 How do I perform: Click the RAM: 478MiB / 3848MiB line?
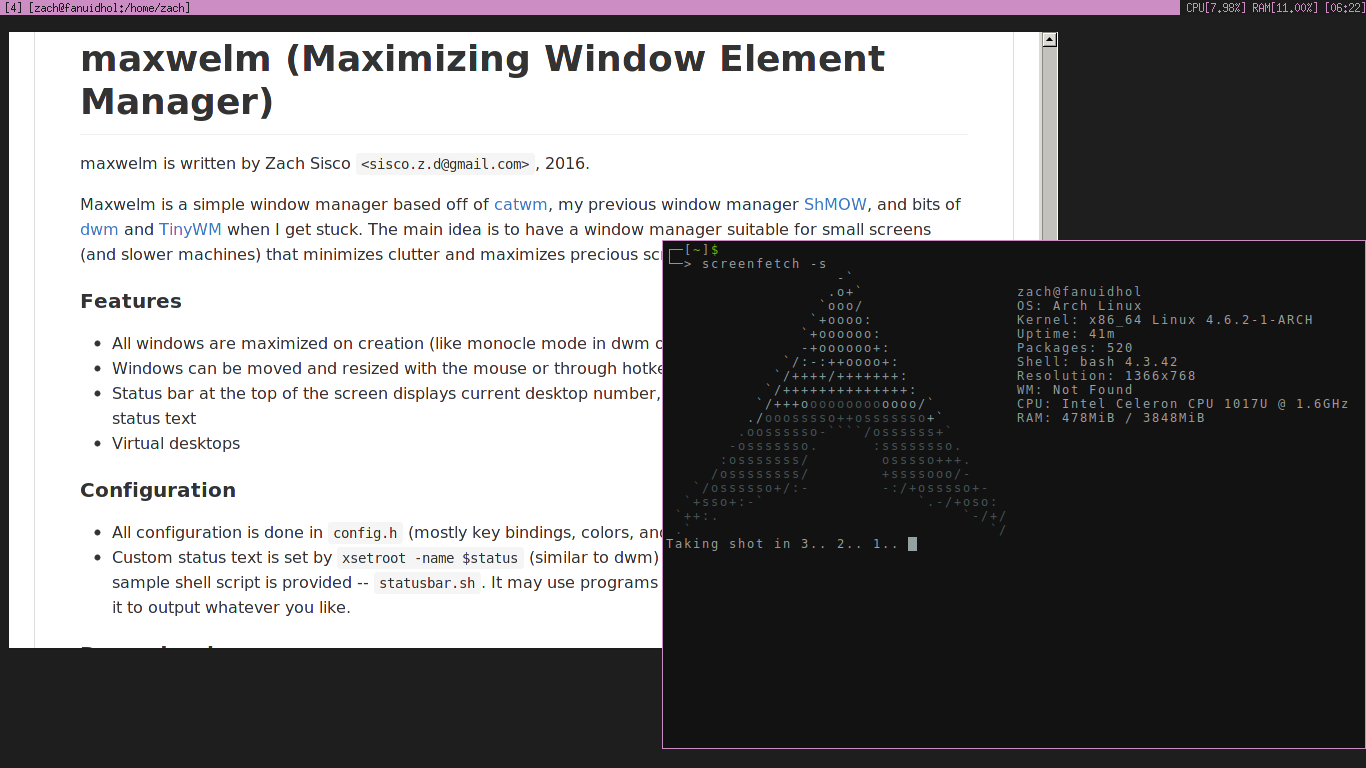(1111, 418)
